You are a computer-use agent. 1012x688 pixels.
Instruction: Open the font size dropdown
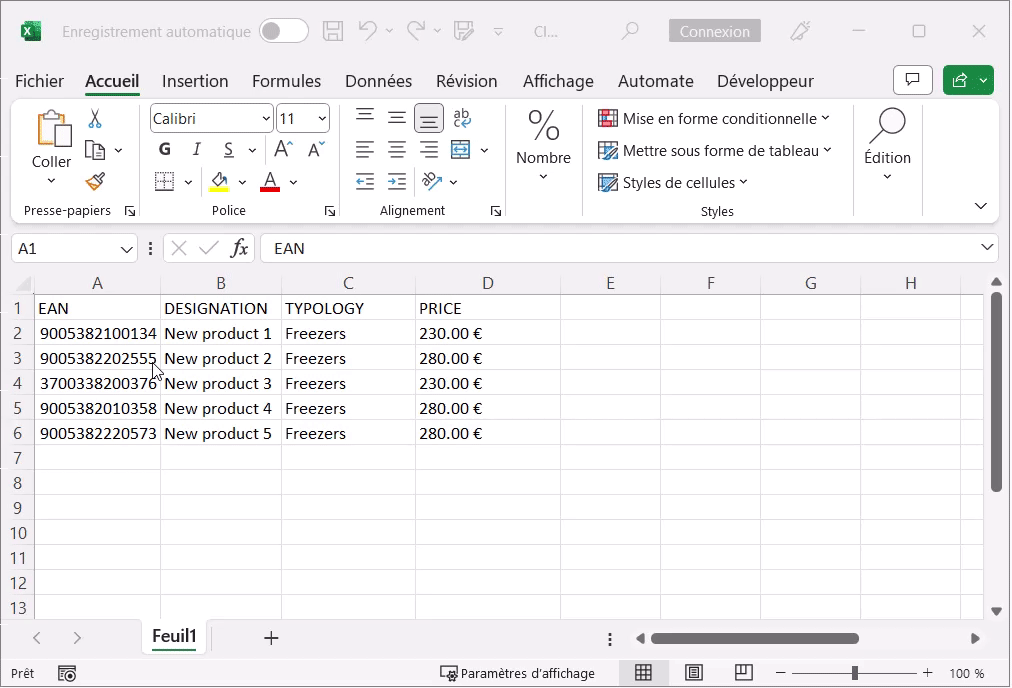(323, 118)
